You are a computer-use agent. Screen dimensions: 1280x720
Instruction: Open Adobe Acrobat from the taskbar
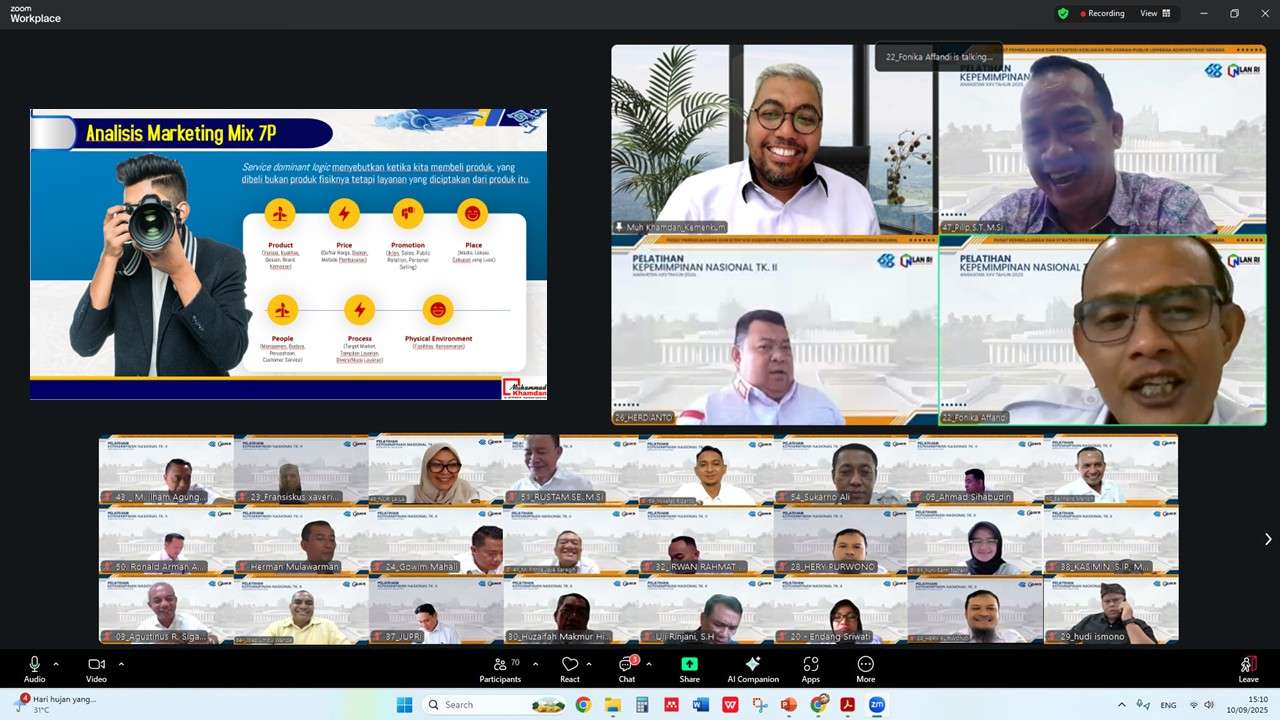click(x=847, y=705)
